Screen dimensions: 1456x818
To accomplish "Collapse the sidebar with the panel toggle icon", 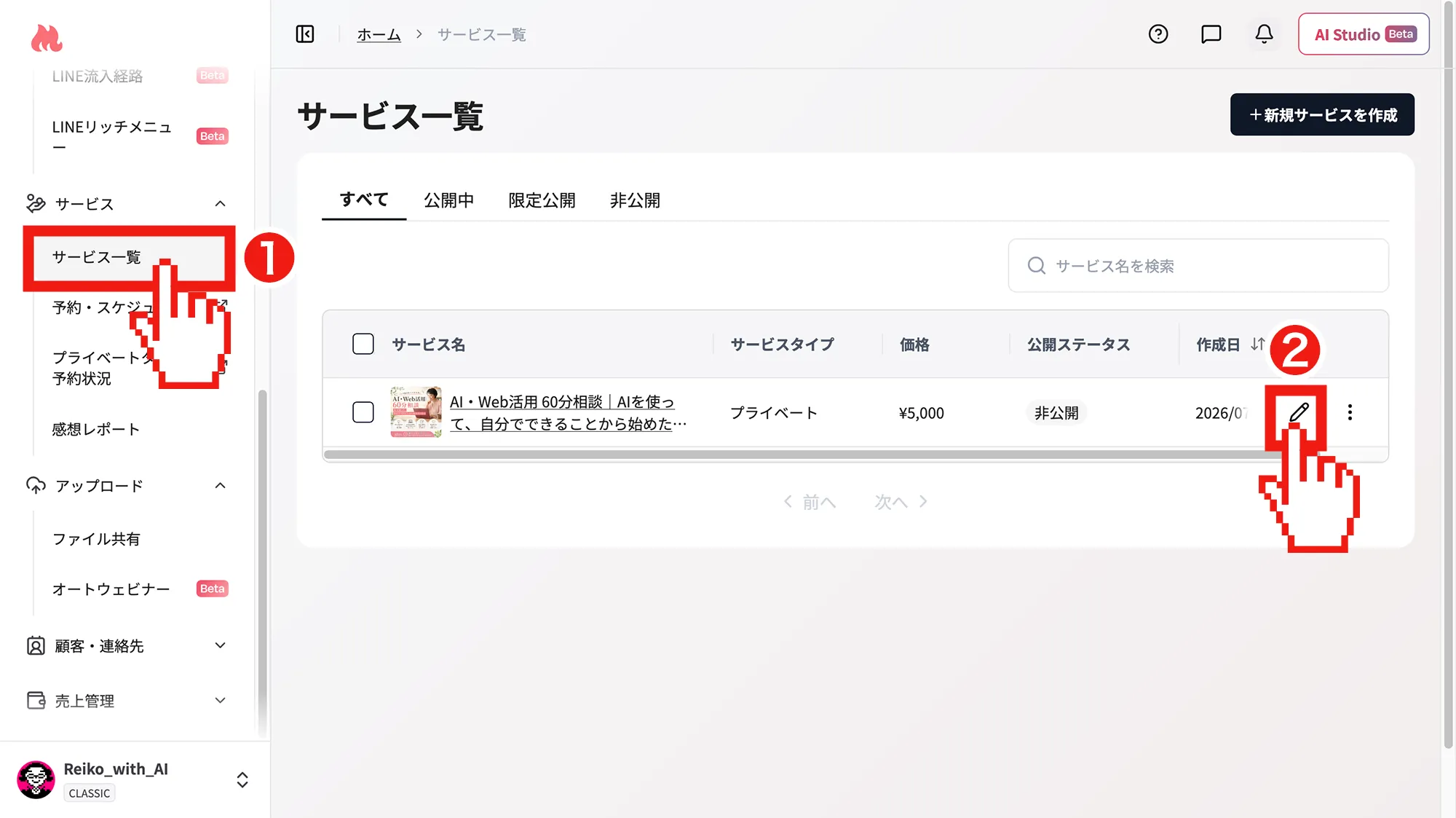I will click(x=305, y=34).
